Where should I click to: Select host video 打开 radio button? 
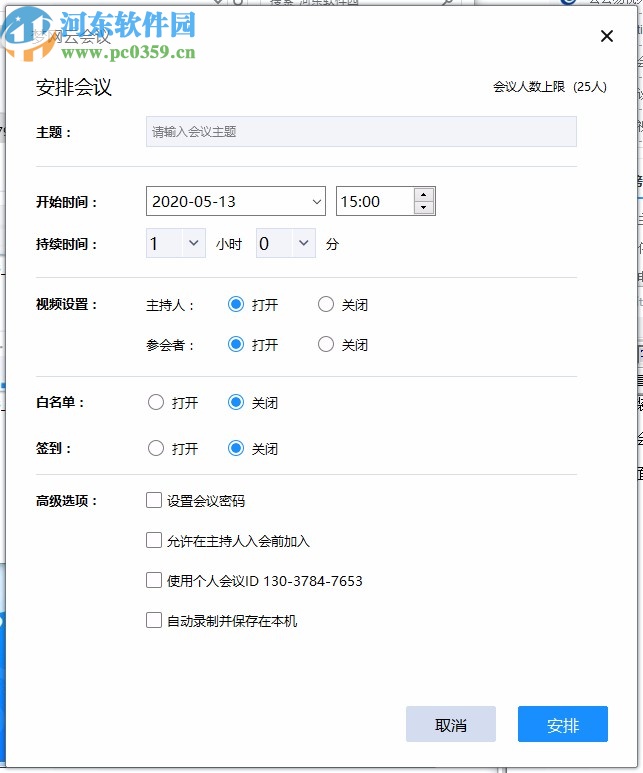[x=236, y=304]
